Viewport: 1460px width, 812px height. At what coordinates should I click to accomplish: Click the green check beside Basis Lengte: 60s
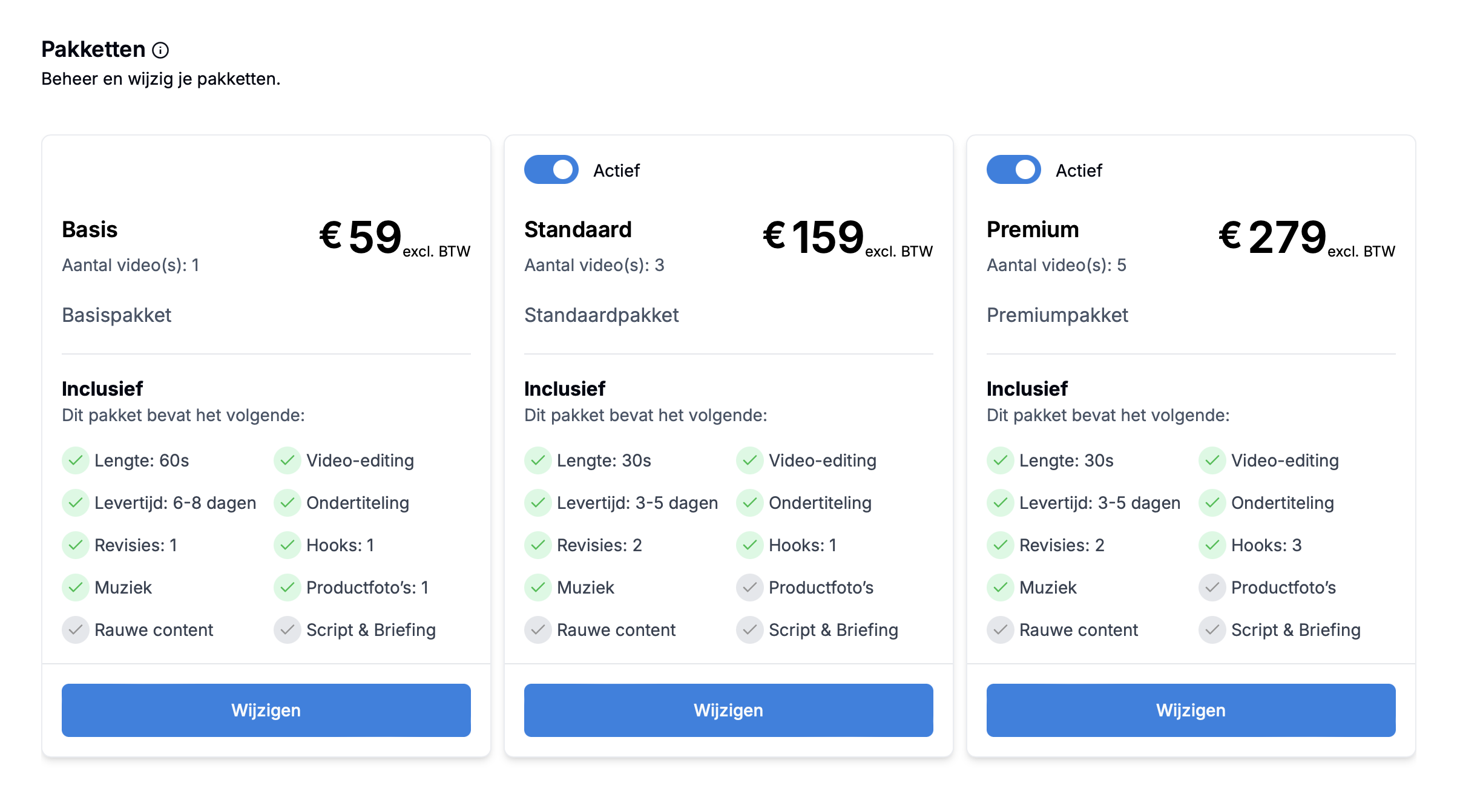coord(76,460)
